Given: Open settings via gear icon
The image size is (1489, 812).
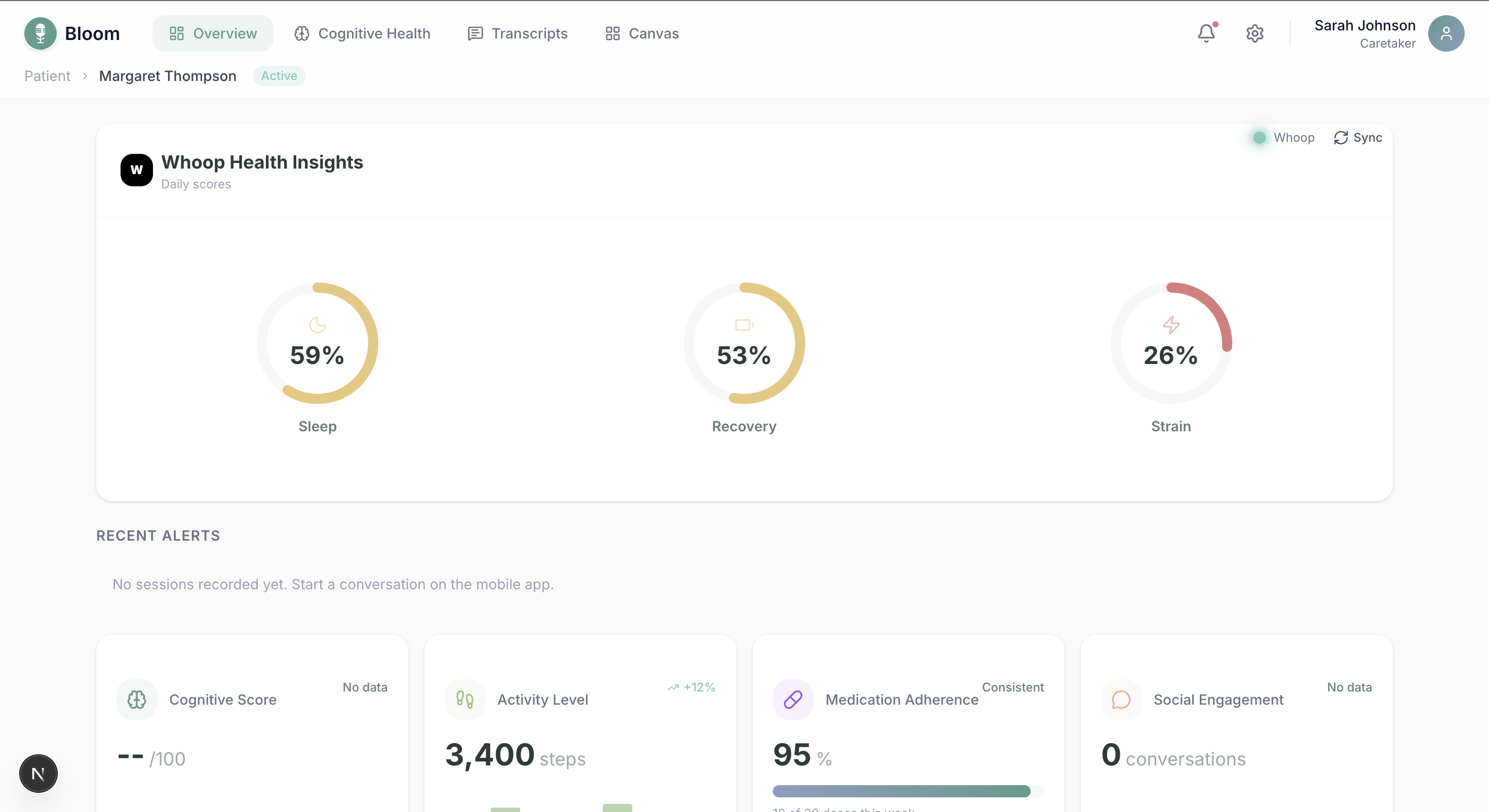Looking at the screenshot, I should pyautogui.click(x=1255, y=33).
